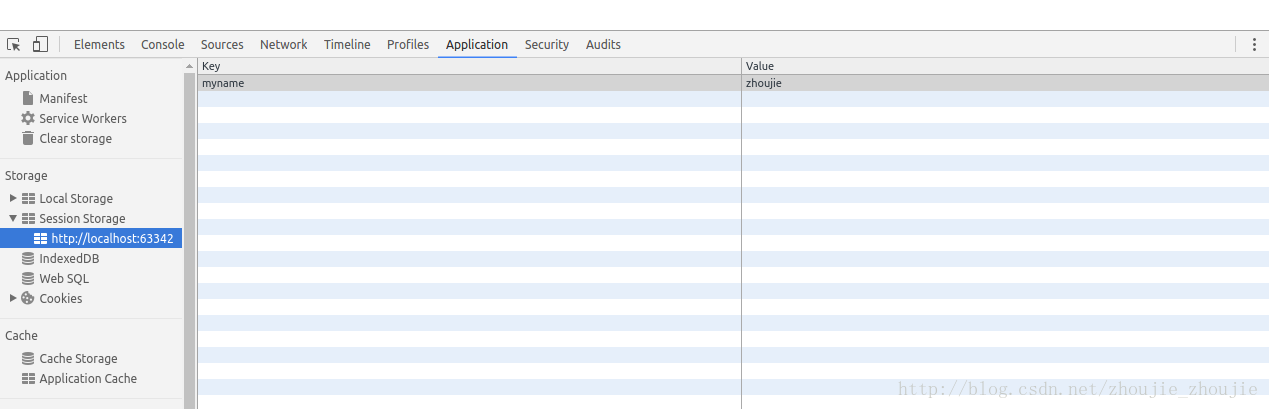Click the IndexedDB database icon
This screenshot has height=409, width=1269.
coord(28,258)
